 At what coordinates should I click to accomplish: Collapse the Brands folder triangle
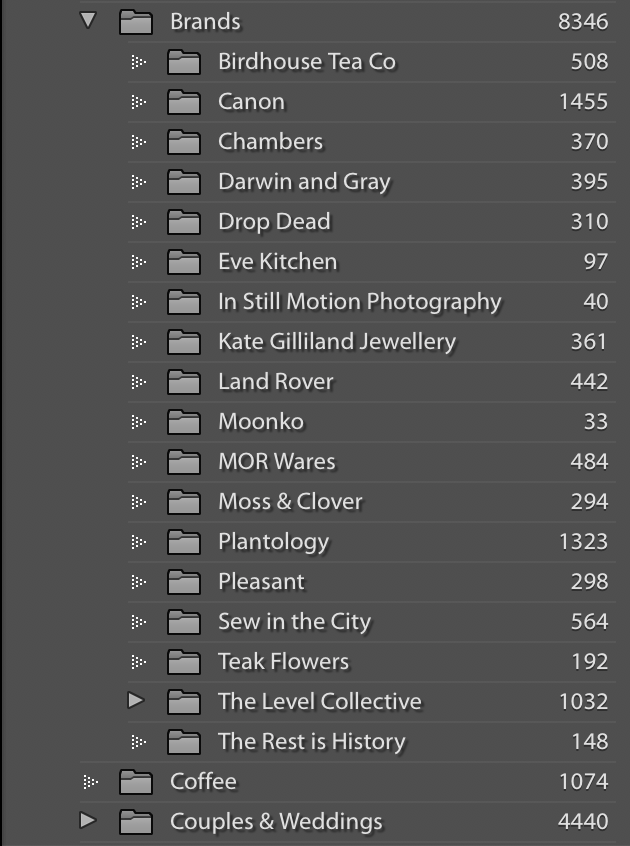pos(88,21)
